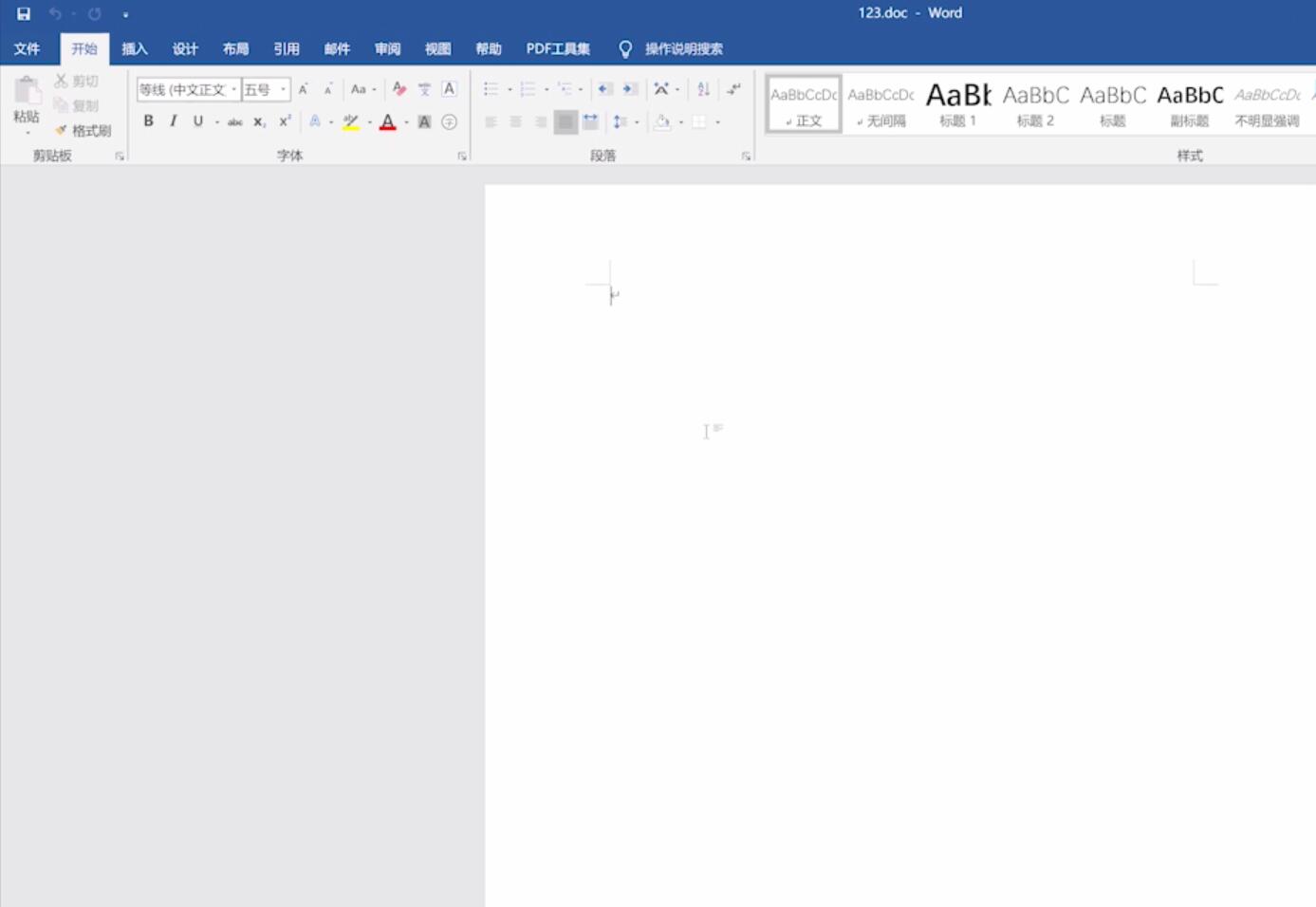The width and height of the screenshot is (1316, 907).
Task: Click the 剪切 cut button
Action: (76, 82)
